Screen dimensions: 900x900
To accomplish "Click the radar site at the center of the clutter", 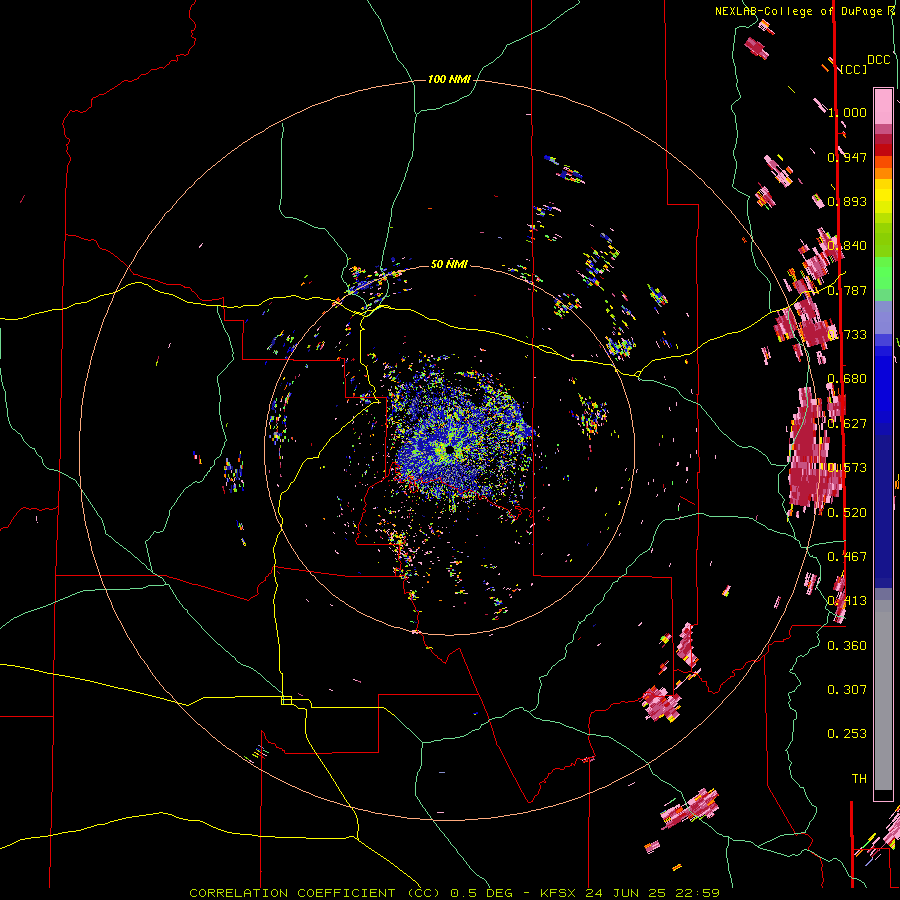I will pos(449,452).
